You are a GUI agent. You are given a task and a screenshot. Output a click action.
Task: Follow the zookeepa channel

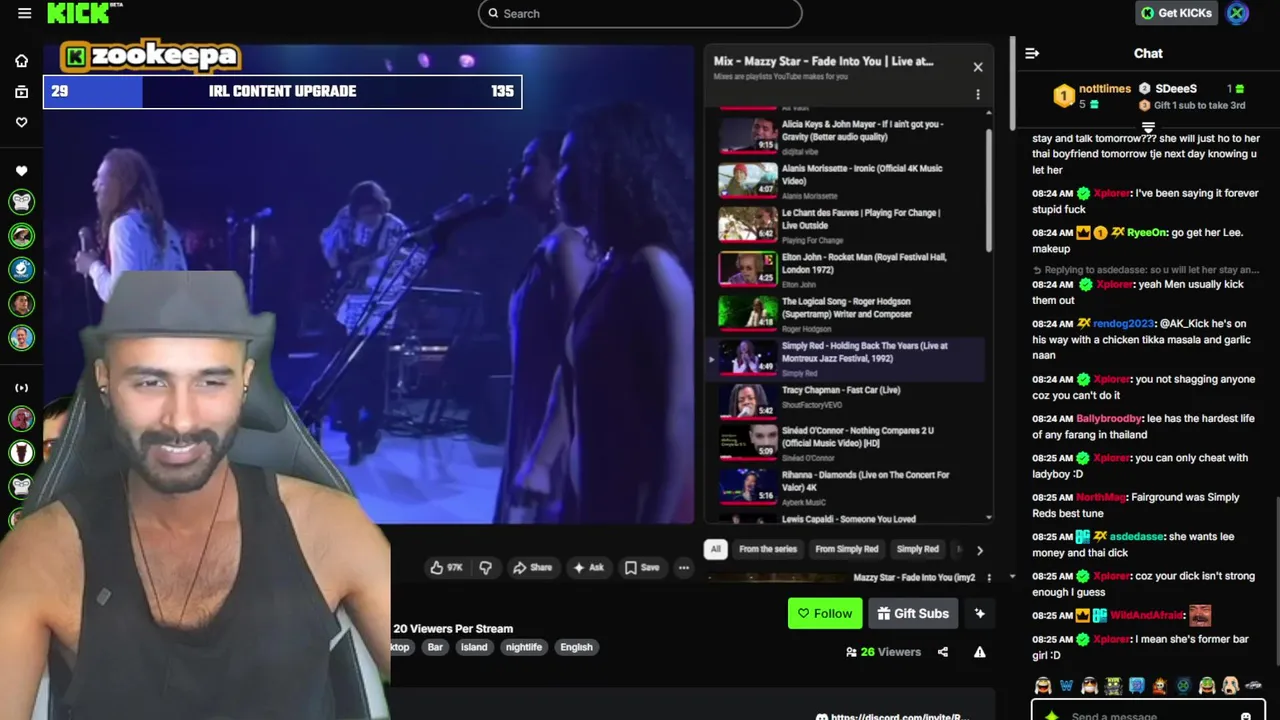825,613
